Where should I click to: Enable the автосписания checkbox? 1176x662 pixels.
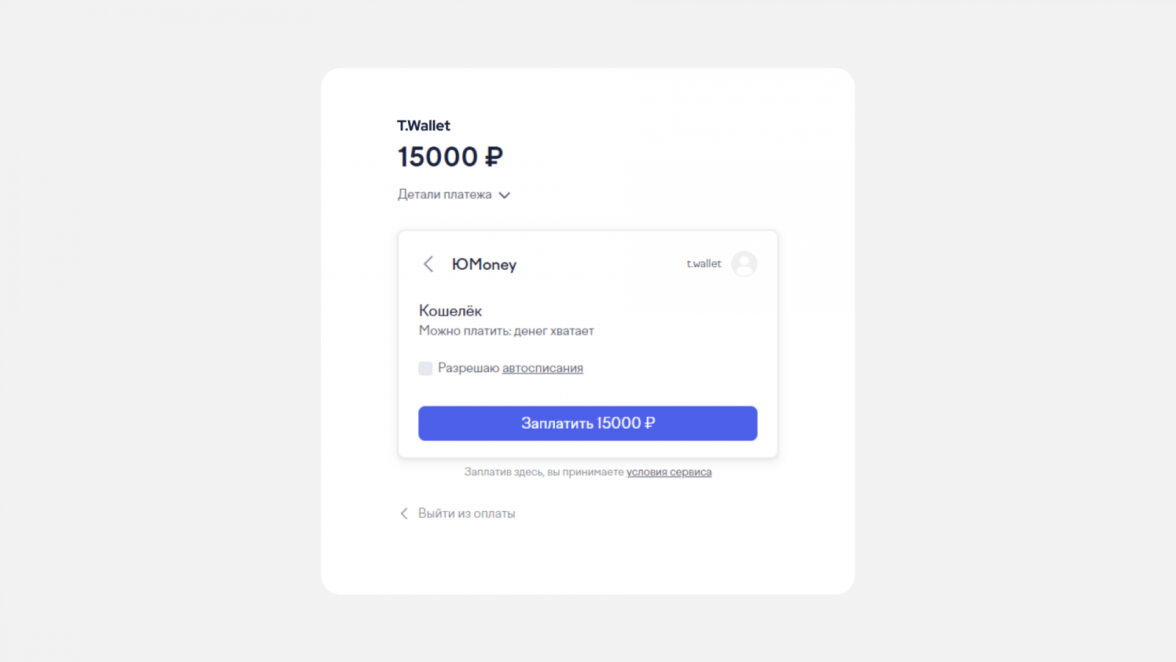[x=425, y=368]
